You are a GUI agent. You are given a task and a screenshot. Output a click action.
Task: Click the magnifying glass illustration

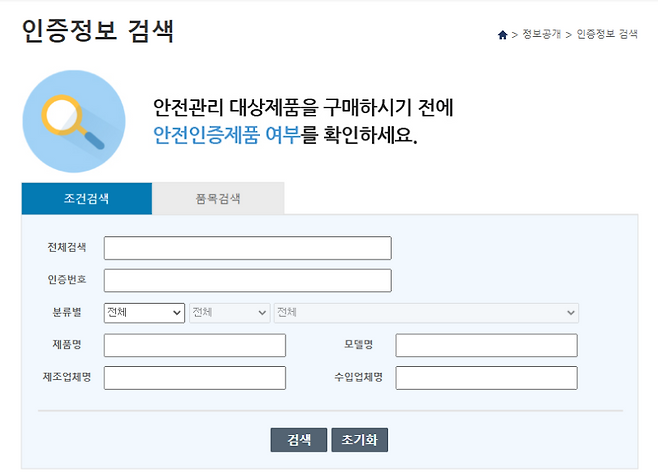point(73,121)
